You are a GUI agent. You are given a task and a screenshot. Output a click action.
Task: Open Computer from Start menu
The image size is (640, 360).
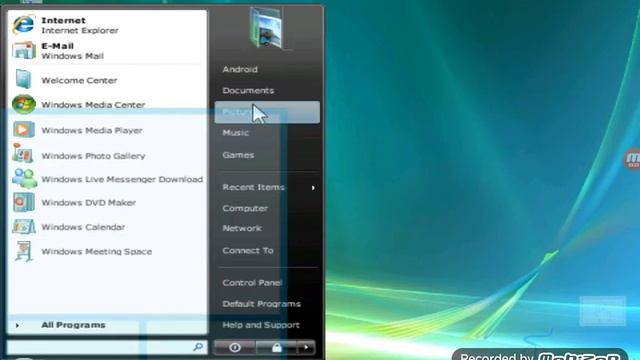[245, 208]
